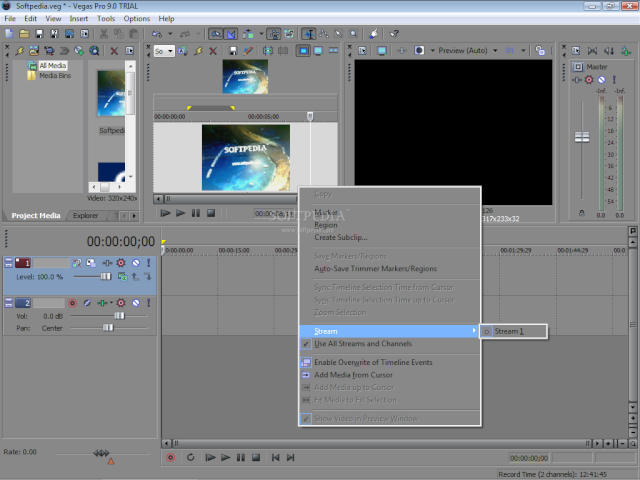The image size is (640, 480).
Task: Click the Remove selected media X icon
Action: [x=114, y=51]
